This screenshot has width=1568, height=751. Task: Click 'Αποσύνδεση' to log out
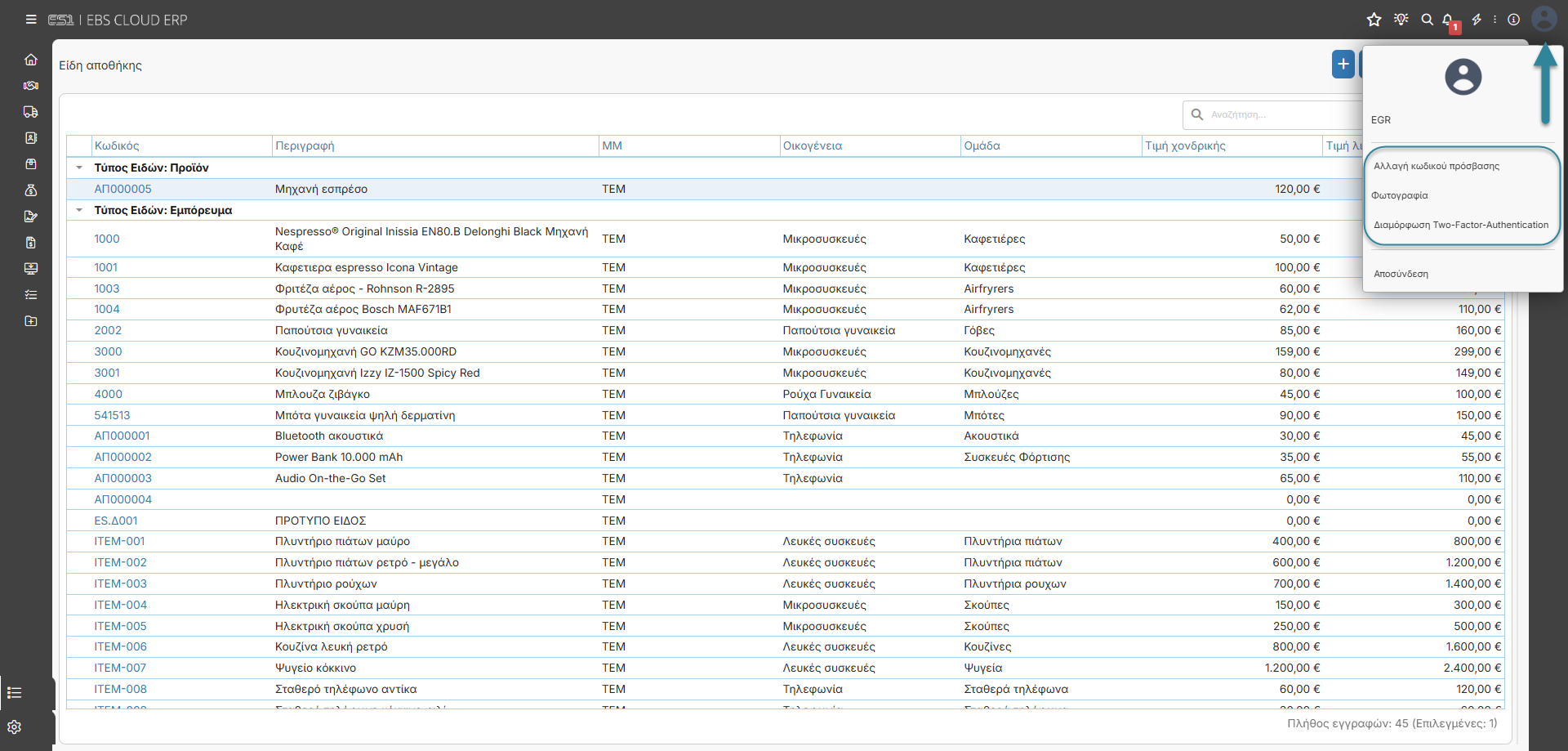pos(1401,274)
